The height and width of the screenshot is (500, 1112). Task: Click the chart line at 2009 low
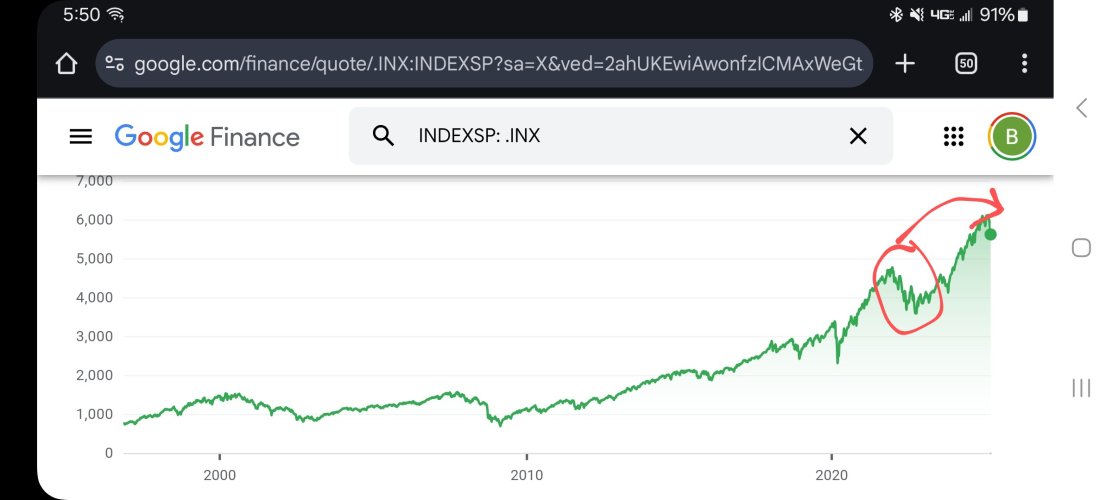(x=500, y=424)
